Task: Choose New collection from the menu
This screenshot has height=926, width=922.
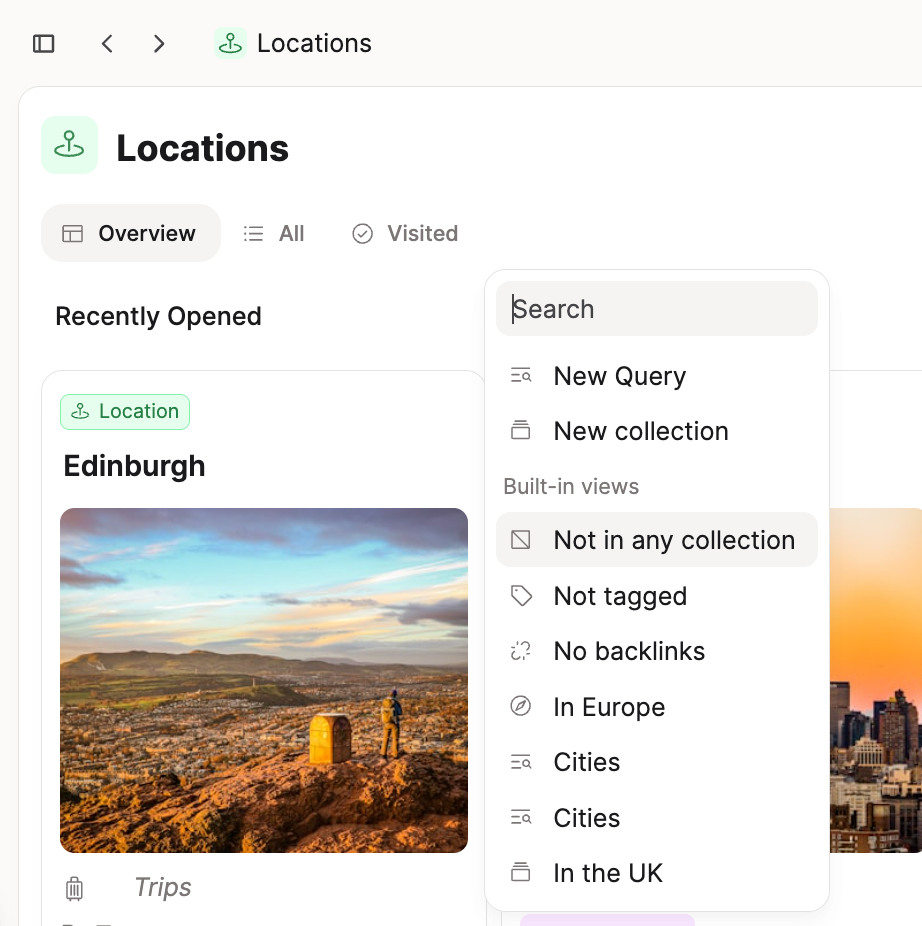Action: pyautogui.click(x=657, y=431)
